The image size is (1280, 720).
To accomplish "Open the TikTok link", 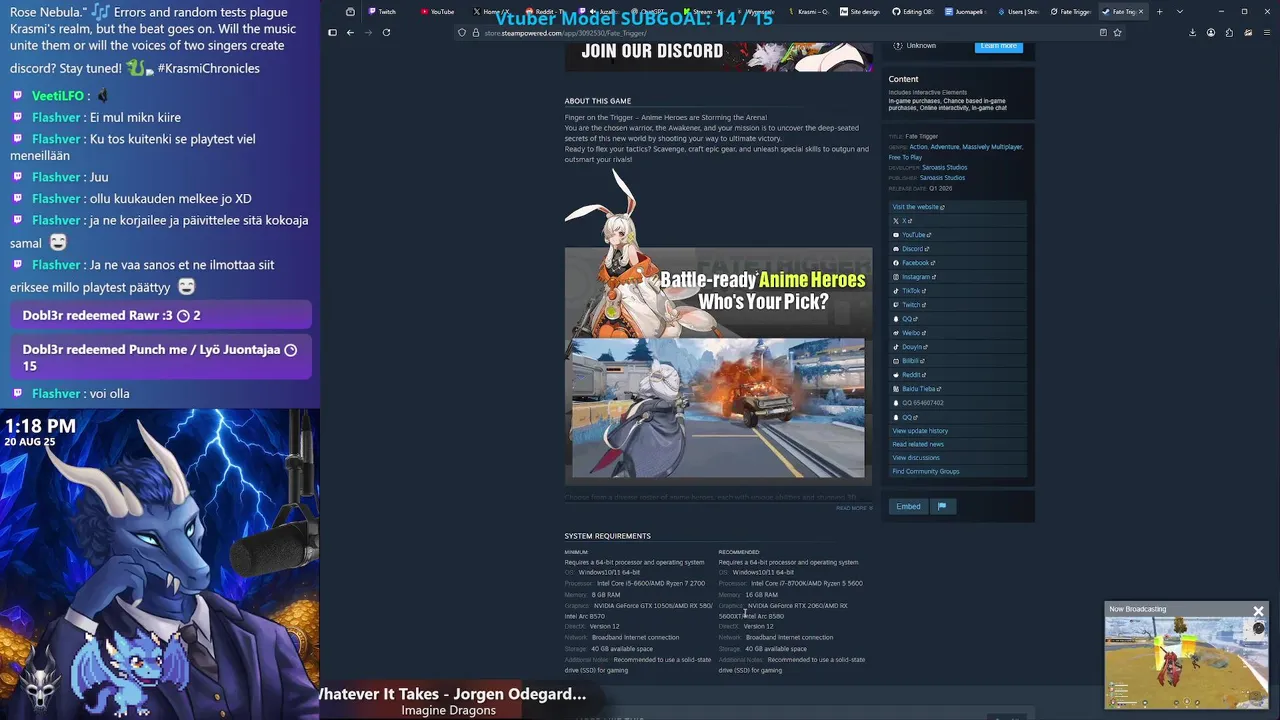I will click(909, 291).
